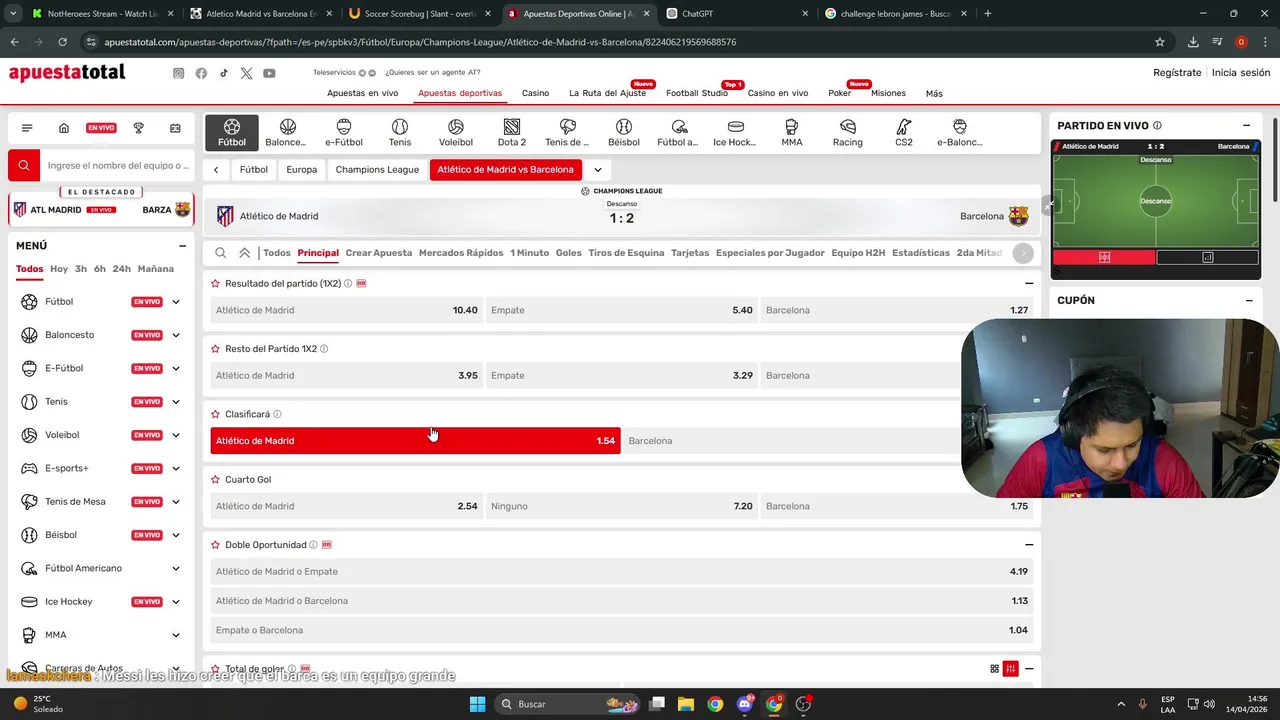Open the Facebook social icon
Screen dimensions: 1280x720
(x=201, y=73)
